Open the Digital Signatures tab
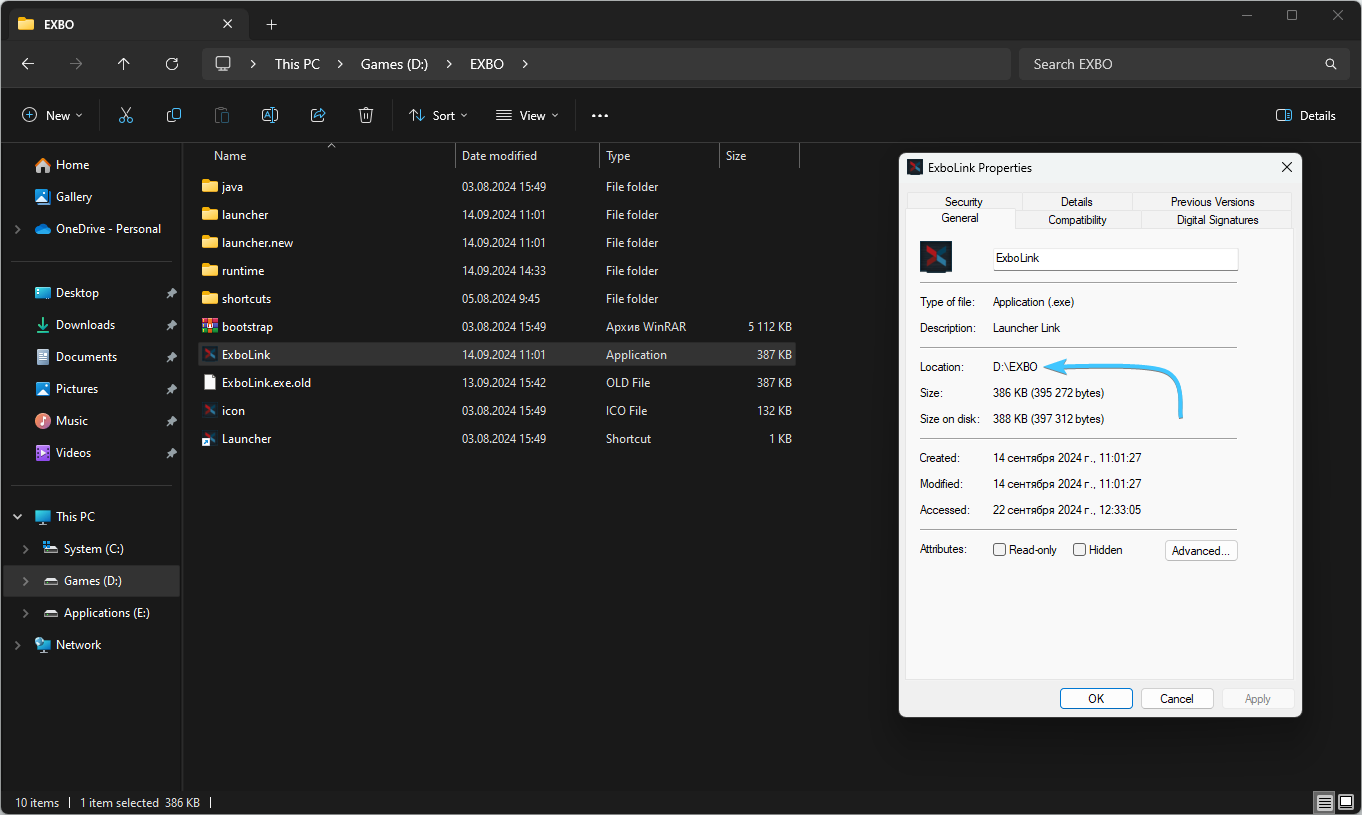Screen dimensions: 1362x815 pos(1217,220)
